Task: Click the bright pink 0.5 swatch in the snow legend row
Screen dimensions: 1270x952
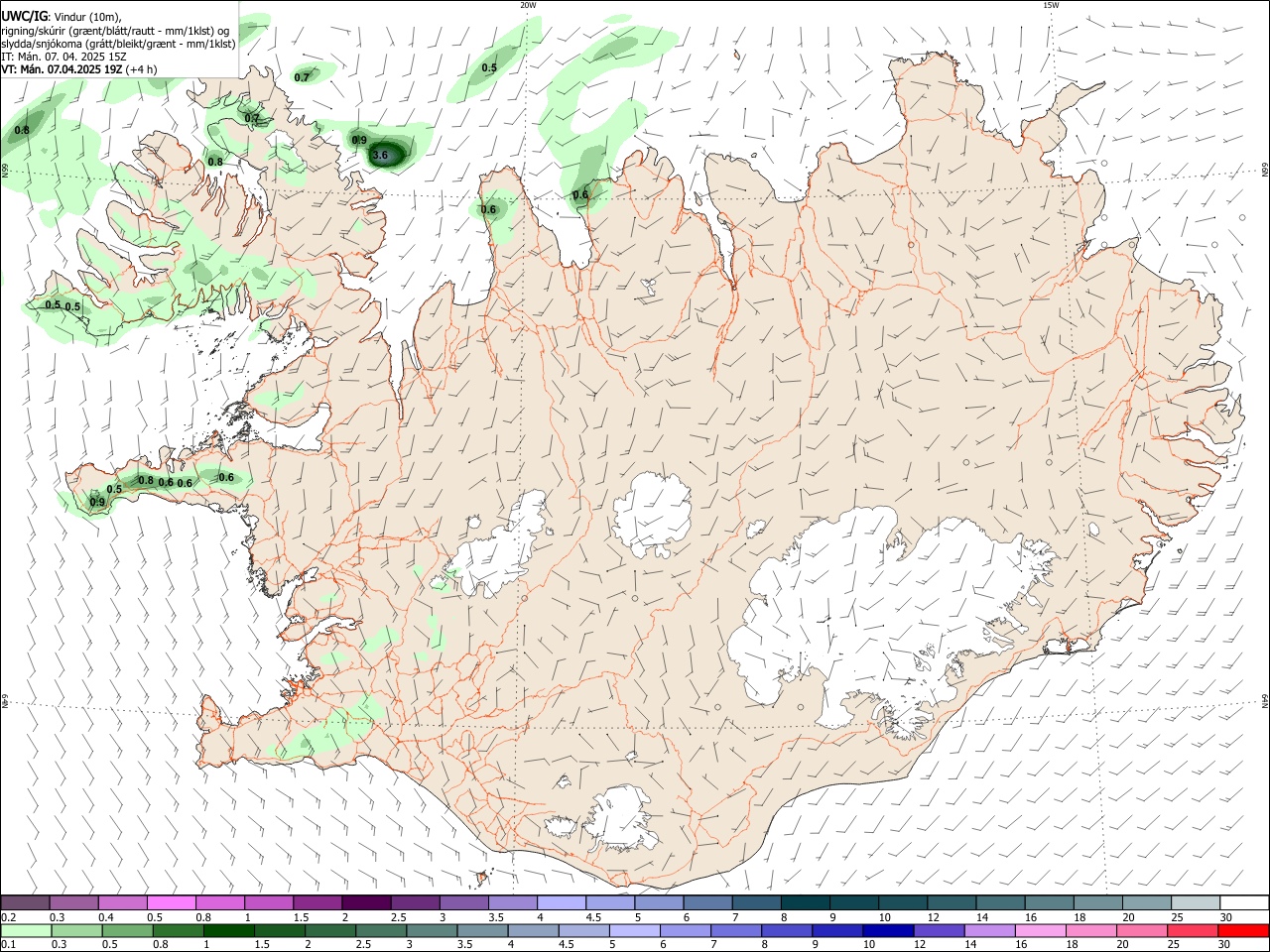Action: click(x=172, y=902)
